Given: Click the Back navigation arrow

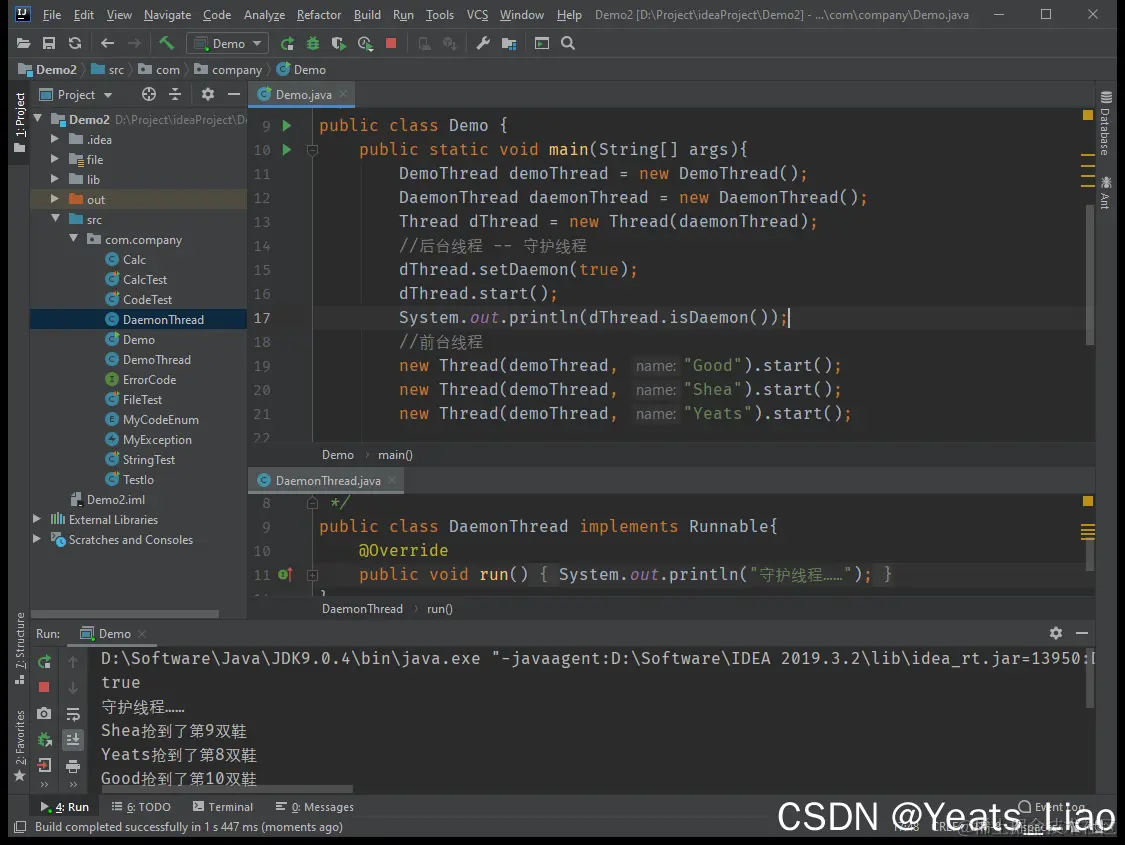Looking at the screenshot, I should click(x=108, y=43).
